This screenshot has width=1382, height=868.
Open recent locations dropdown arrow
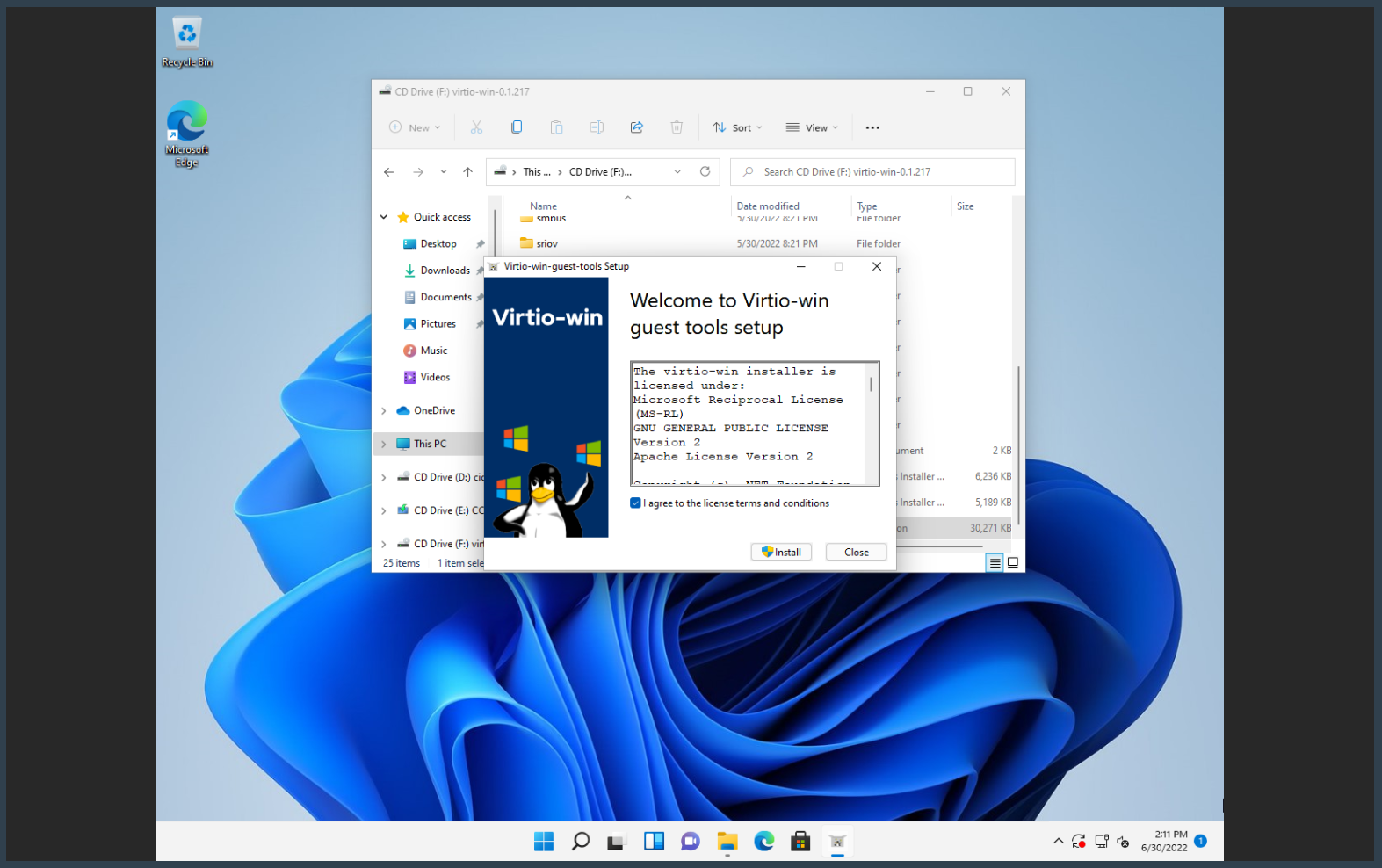444,172
